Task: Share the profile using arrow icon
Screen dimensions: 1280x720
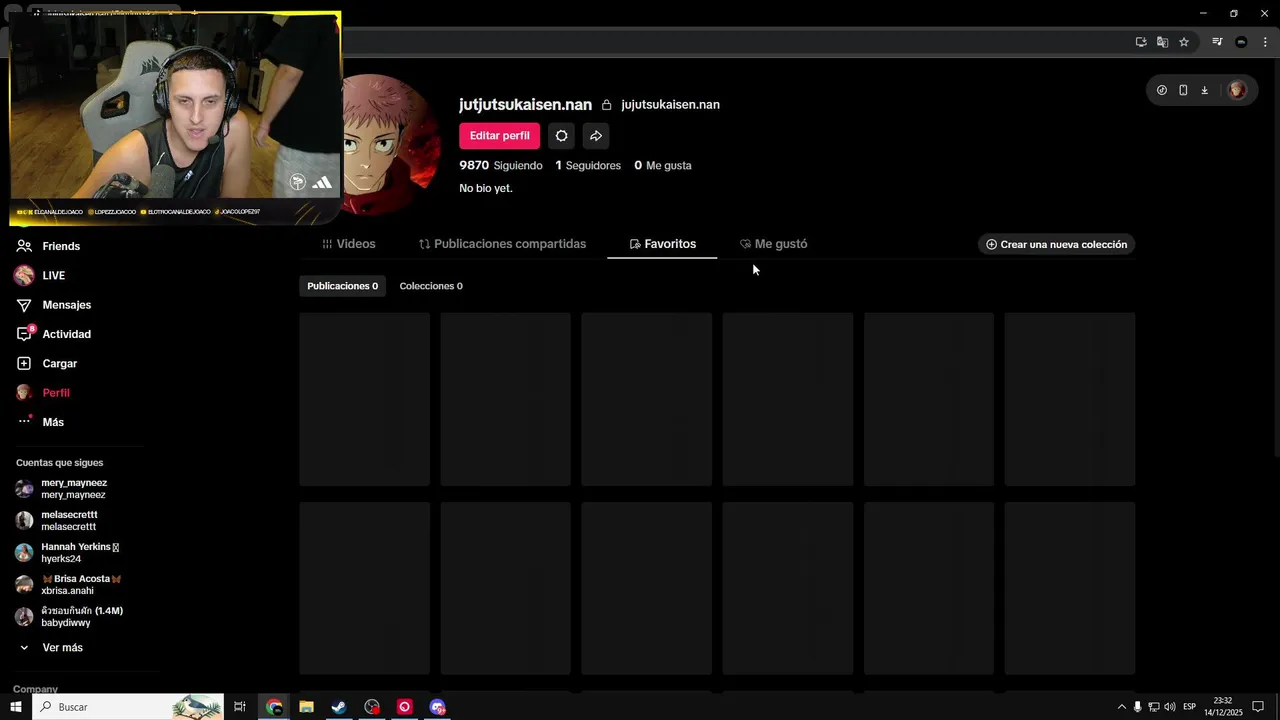Action: 596,136
